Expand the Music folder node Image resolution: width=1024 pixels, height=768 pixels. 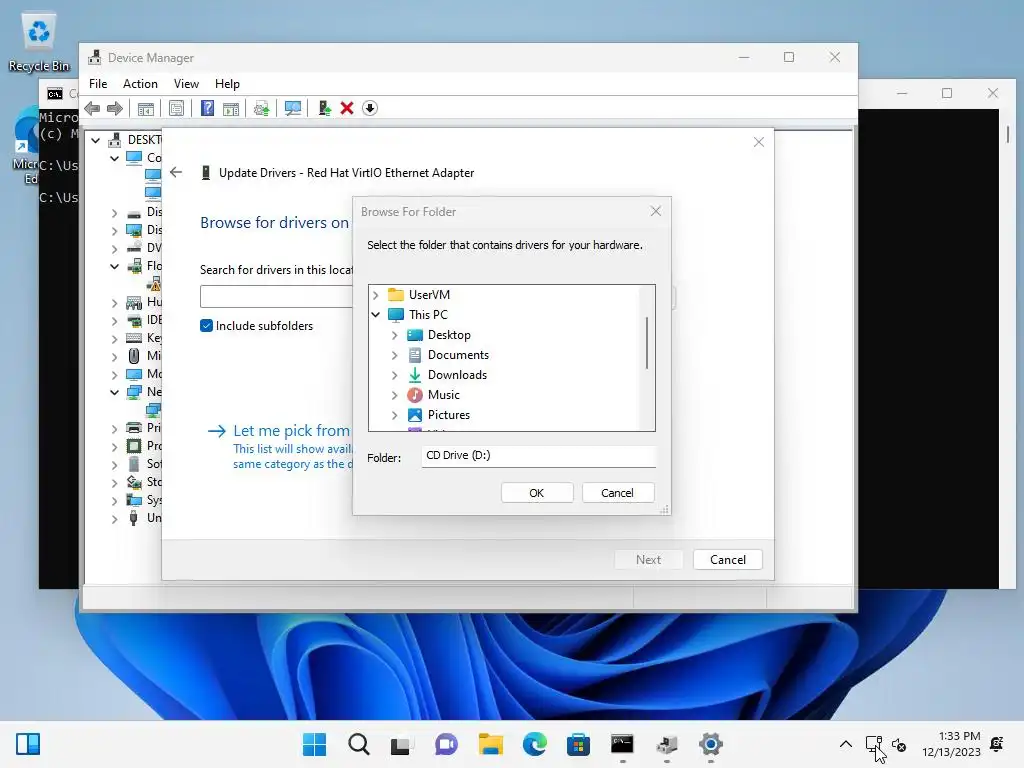tap(394, 395)
